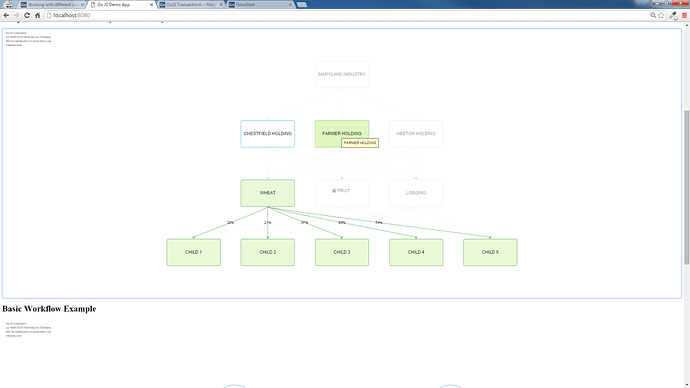Close the Go JS Demo App tab
This screenshot has height=388, width=690.
pos(152,4)
